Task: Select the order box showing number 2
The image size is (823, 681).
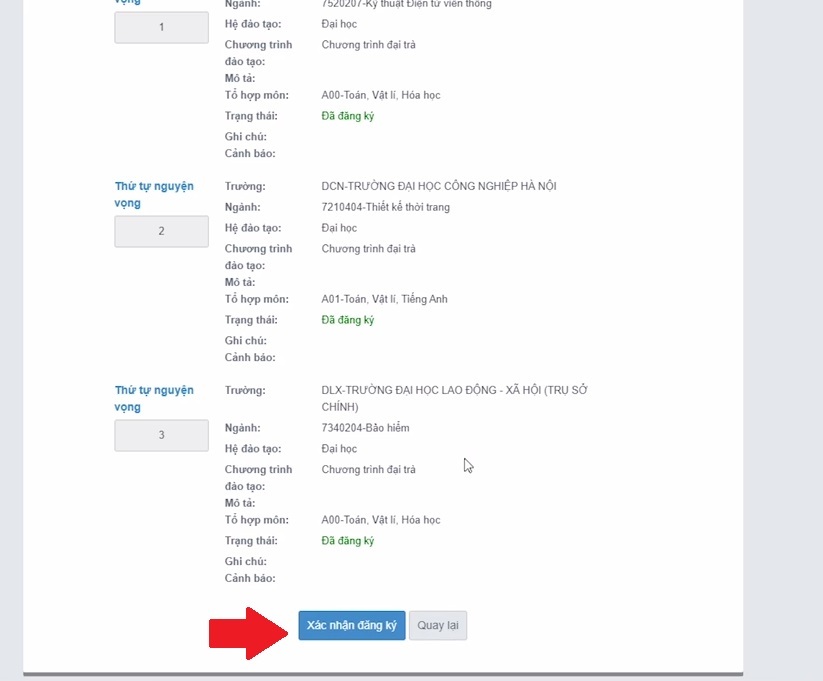Action: (x=161, y=231)
